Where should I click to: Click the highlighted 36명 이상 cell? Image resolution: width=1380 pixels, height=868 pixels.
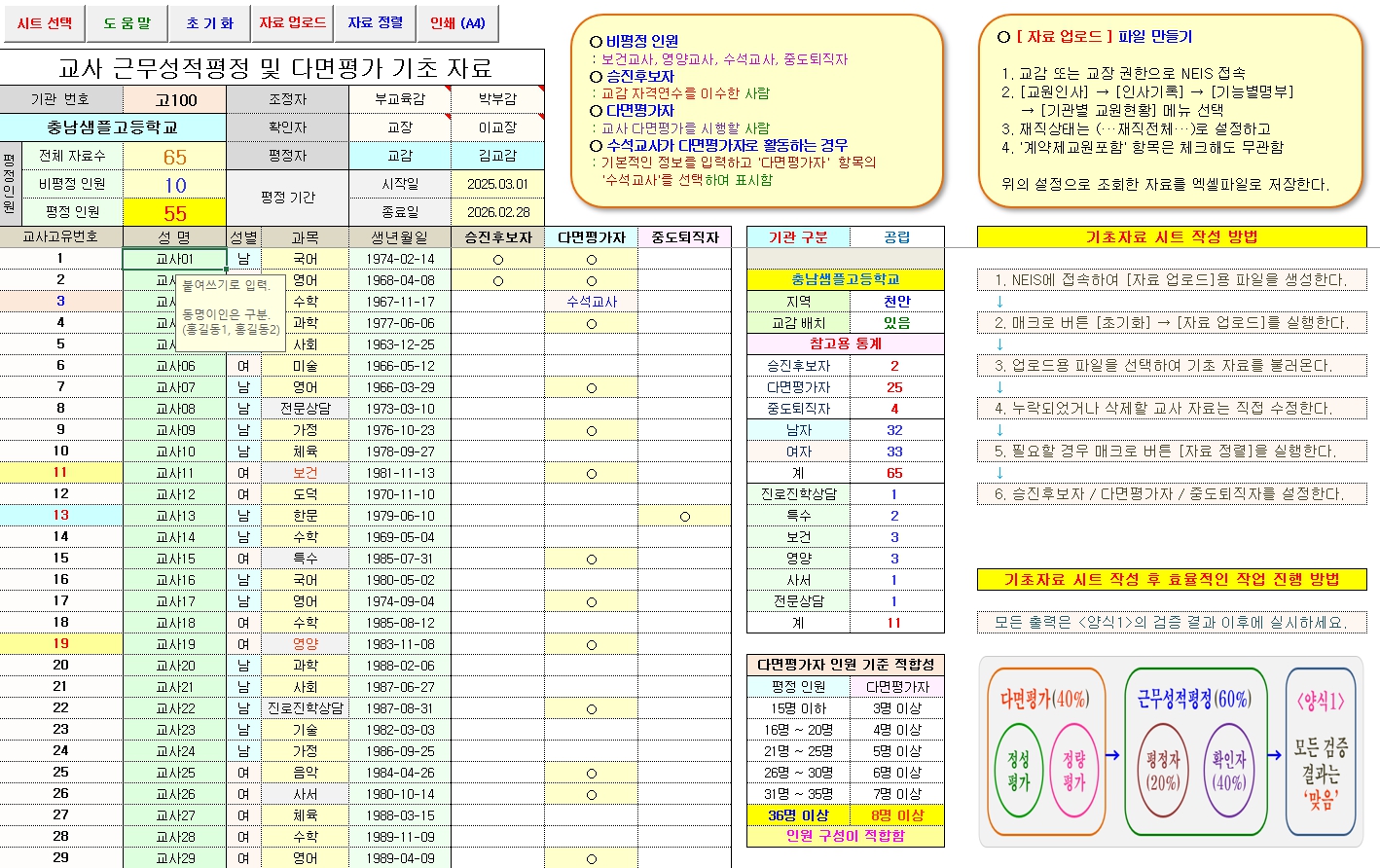pos(798,815)
